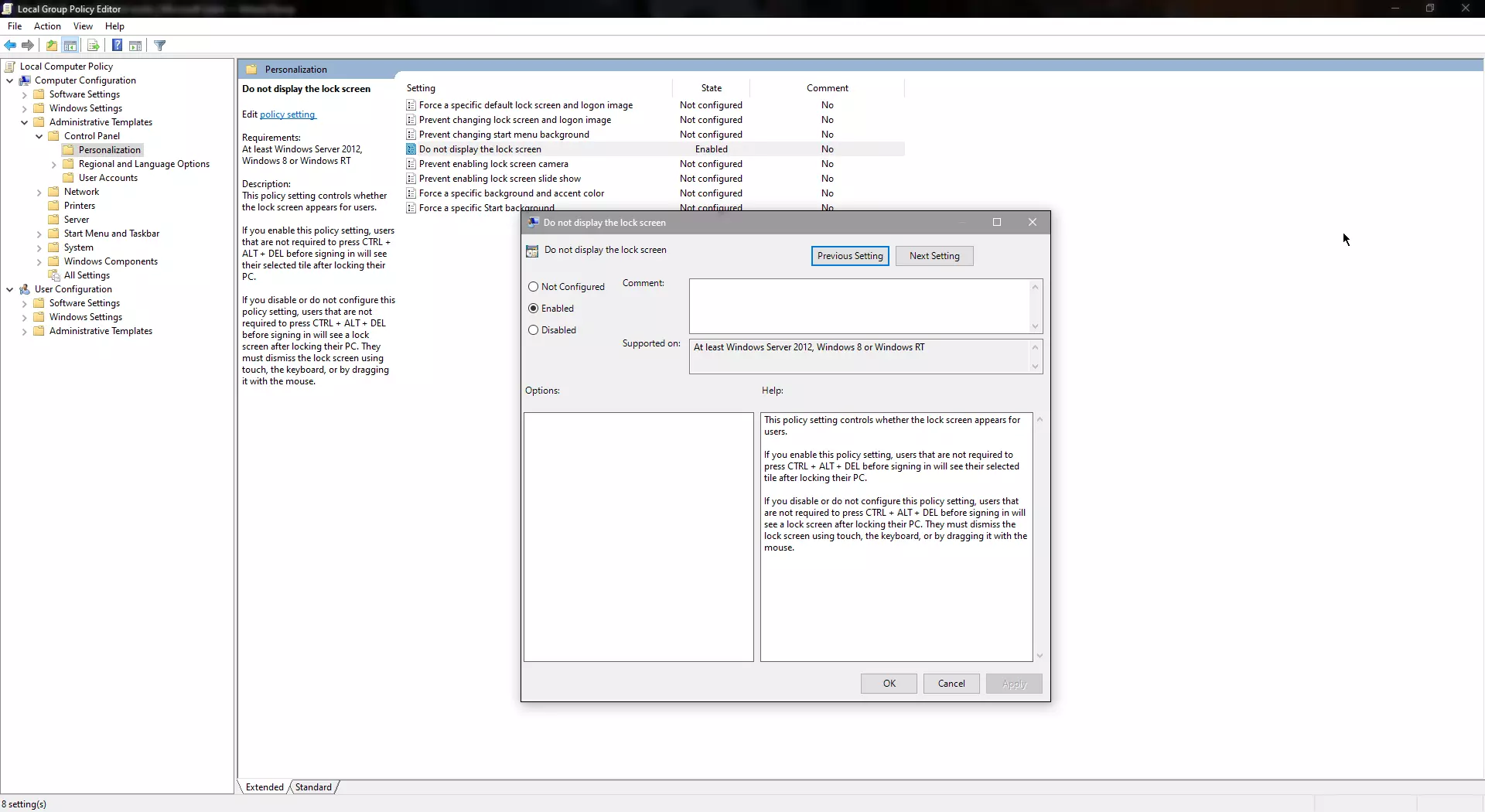Screen dimensions: 1485x812
Task: Click the User Configuration node icon
Action: coord(25,289)
